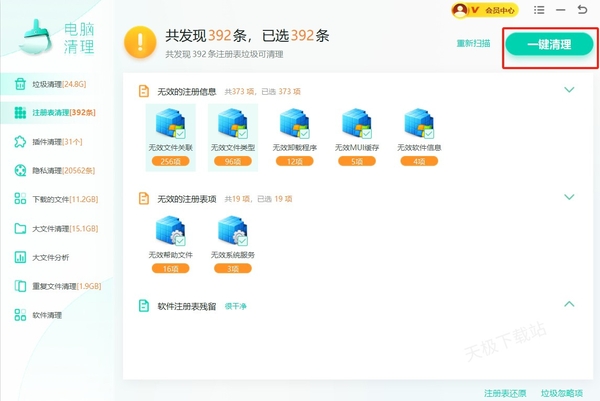Click the 下载的文件 sidebar icon
The image size is (600, 401).
[20, 199]
